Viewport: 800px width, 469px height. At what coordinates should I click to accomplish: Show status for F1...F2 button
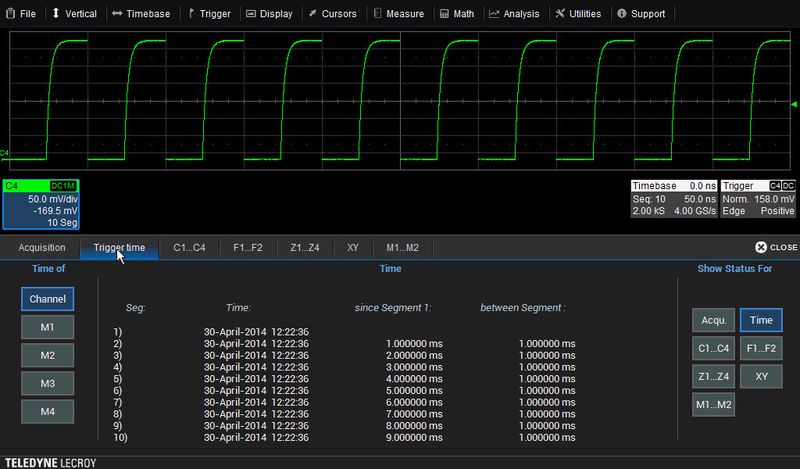coord(761,348)
